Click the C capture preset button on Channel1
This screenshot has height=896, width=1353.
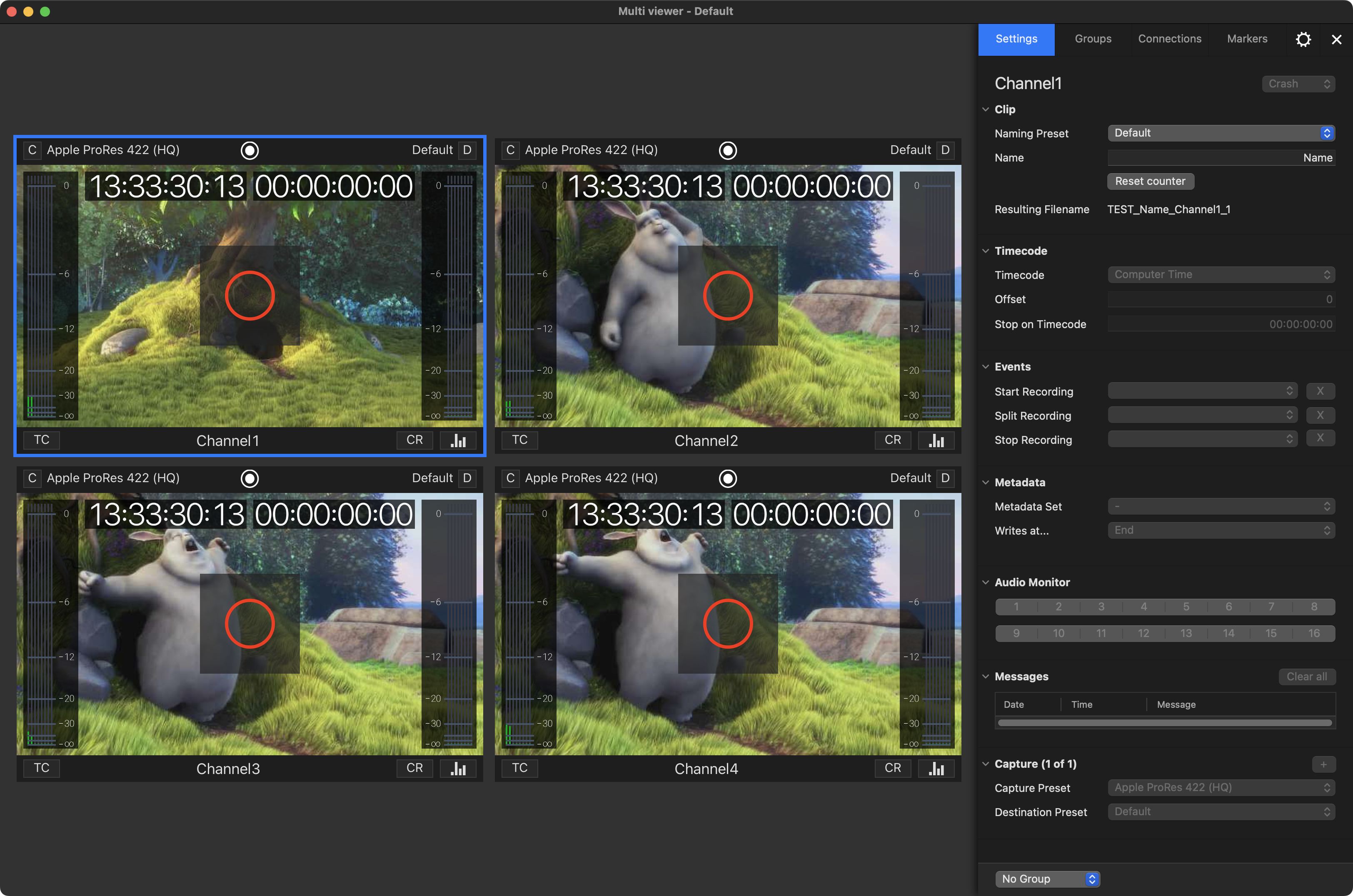(x=32, y=150)
